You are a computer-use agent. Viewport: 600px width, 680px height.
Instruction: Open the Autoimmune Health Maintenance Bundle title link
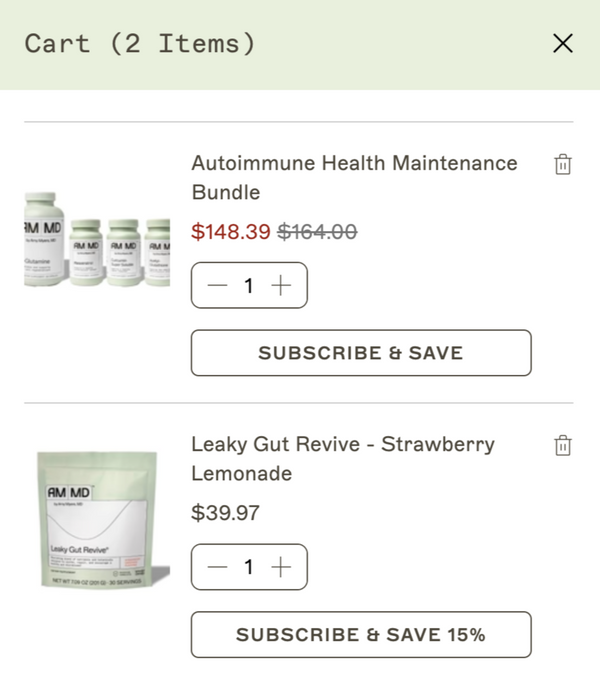point(354,177)
